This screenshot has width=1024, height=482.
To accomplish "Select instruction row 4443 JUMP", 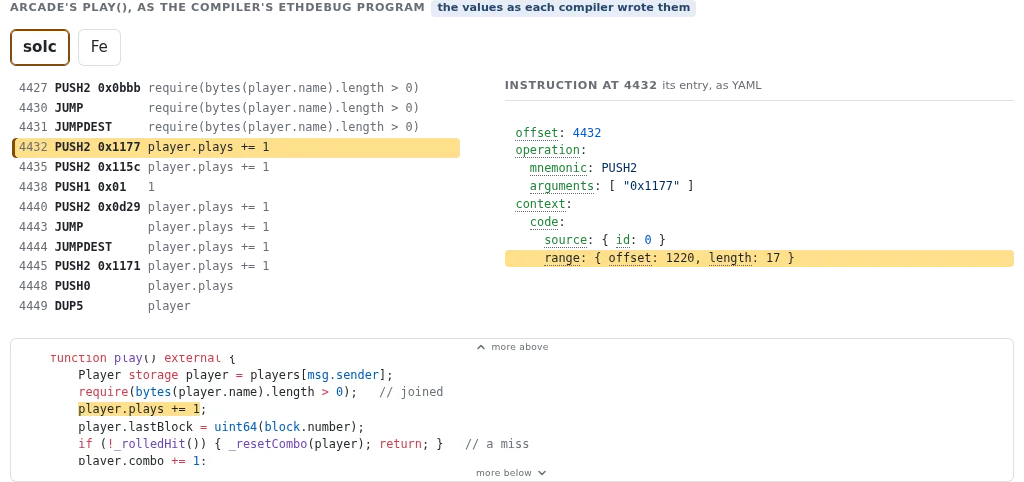I will tap(236, 227).
